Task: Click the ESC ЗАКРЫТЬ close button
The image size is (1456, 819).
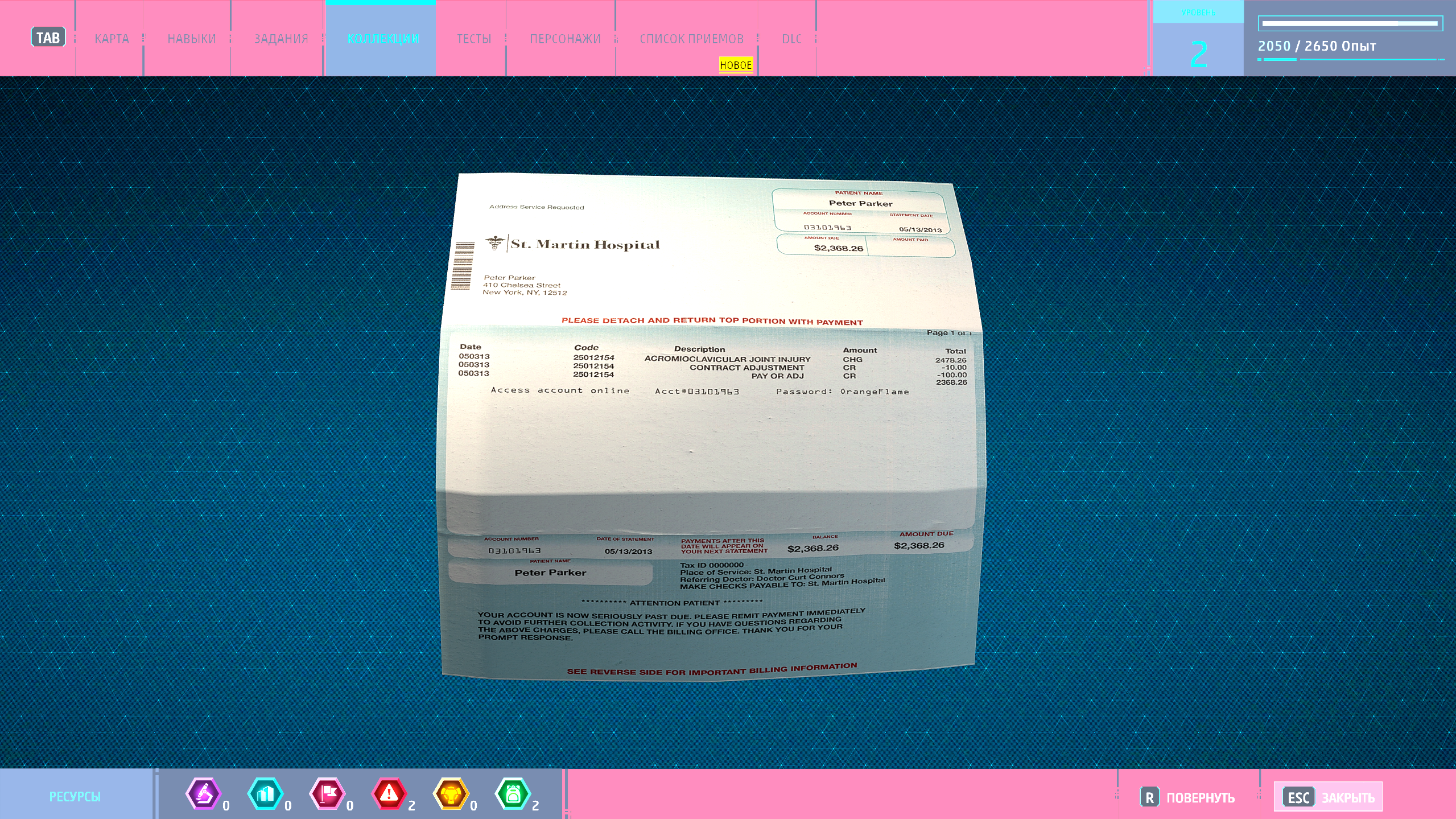Action: point(1329,797)
